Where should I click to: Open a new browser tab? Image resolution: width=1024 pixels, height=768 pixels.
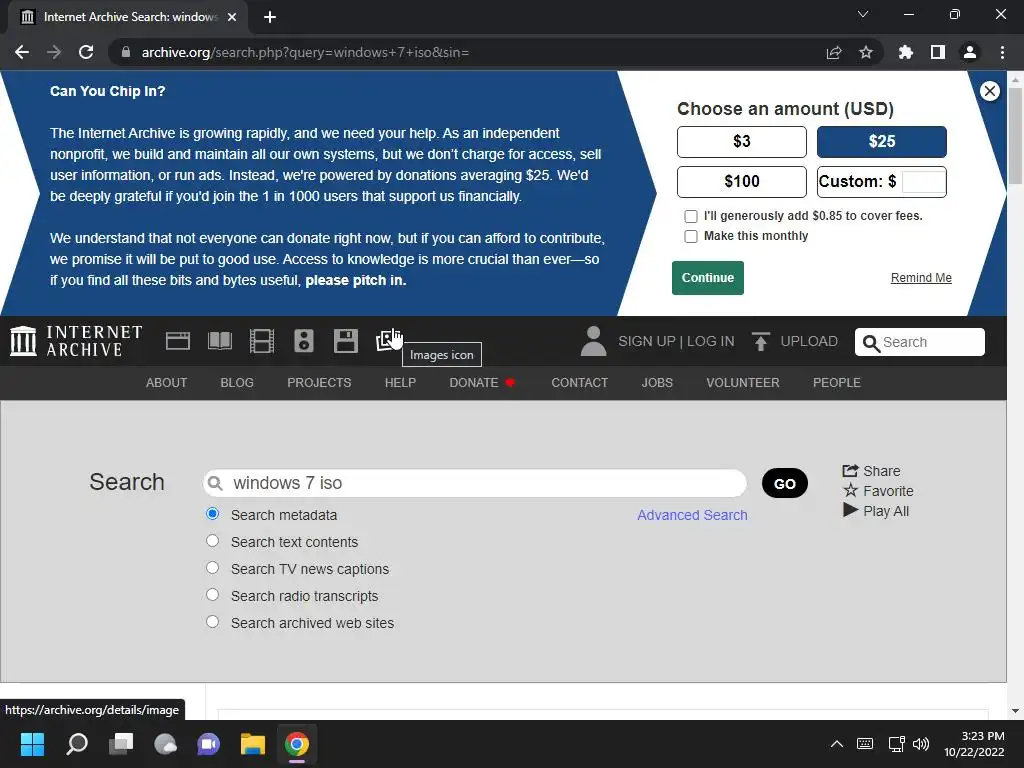270,17
